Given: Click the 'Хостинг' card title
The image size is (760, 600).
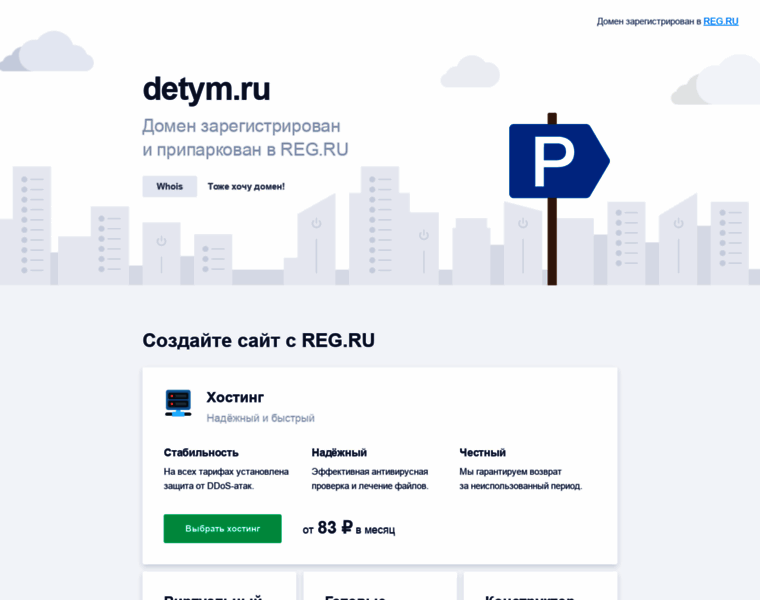Looking at the screenshot, I should click(235, 397).
